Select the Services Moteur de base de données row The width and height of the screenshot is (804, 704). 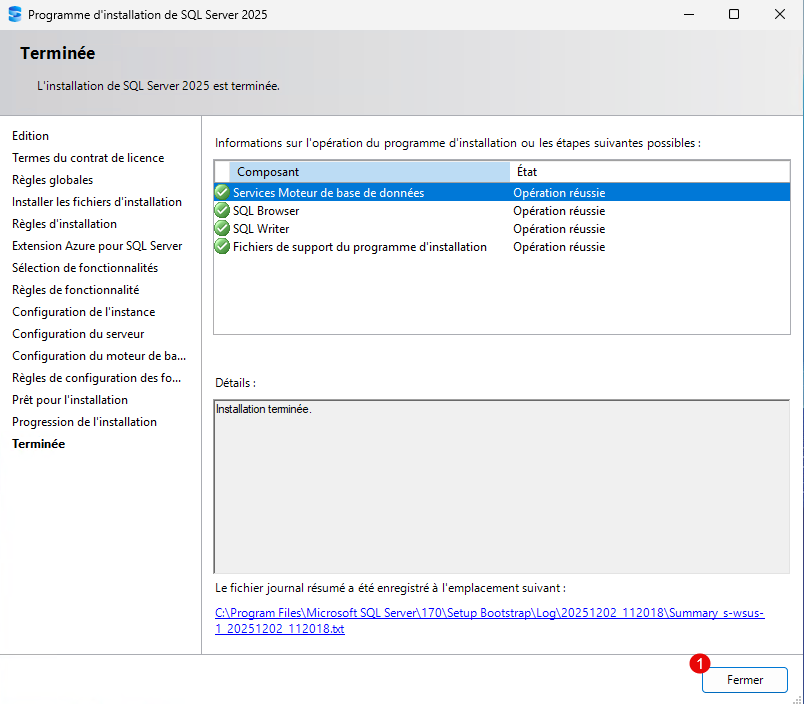[x=502, y=192]
